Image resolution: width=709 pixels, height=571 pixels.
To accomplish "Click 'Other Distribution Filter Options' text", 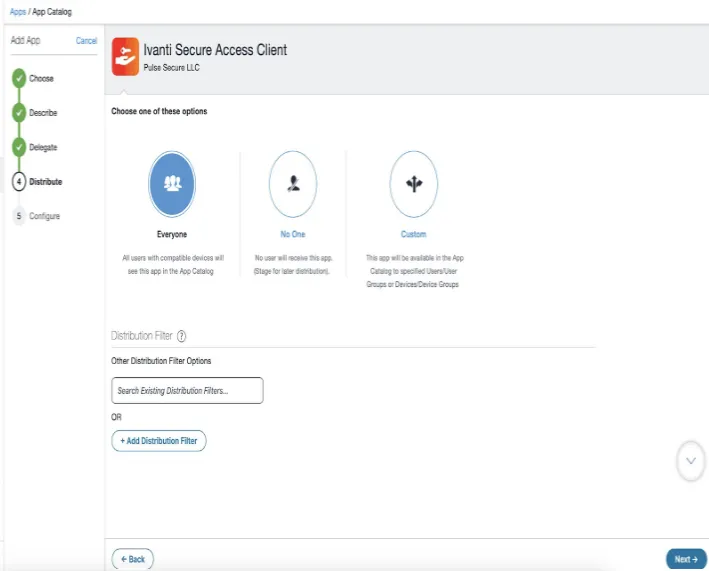I will 161,361.
